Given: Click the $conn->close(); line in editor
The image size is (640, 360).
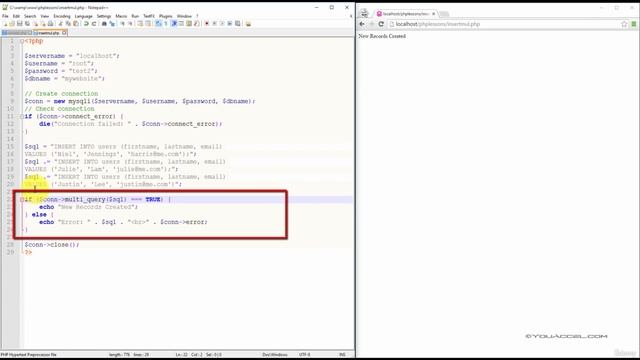Looking at the screenshot, I should 52,244.
